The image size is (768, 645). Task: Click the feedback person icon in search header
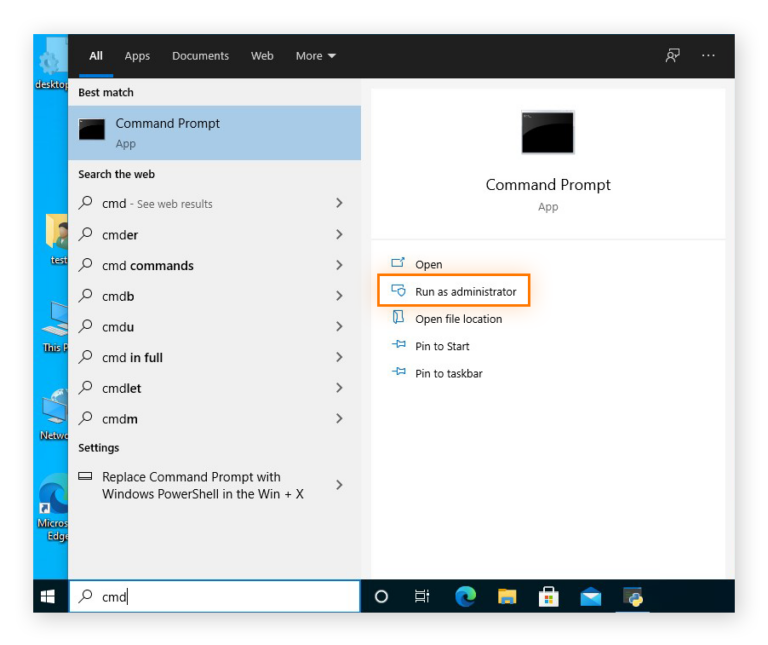(x=672, y=55)
